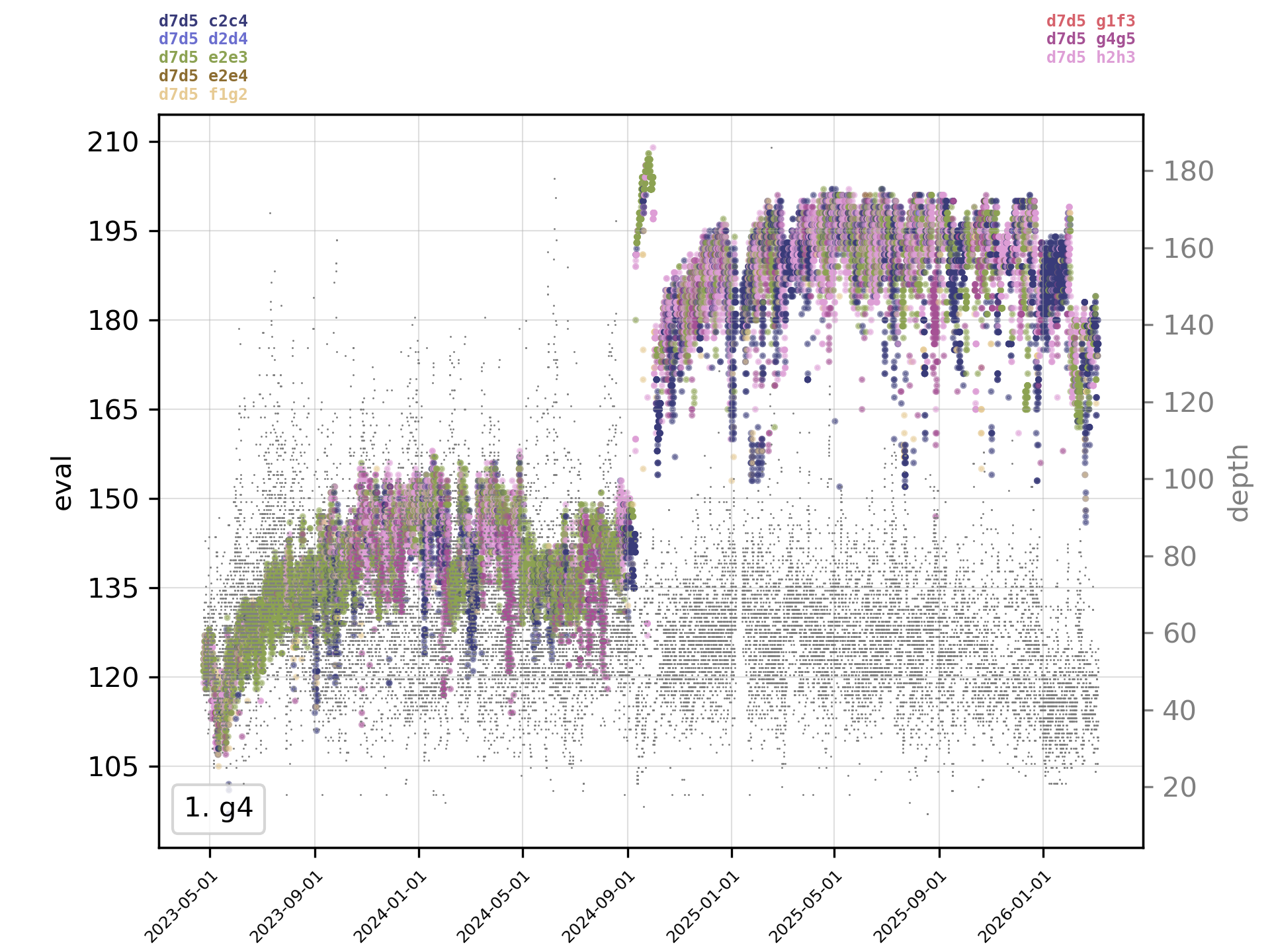Click the 'd7d5 g1f3' legend label
Image resolution: width=1270 pixels, height=952 pixels.
coord(1091,21)
